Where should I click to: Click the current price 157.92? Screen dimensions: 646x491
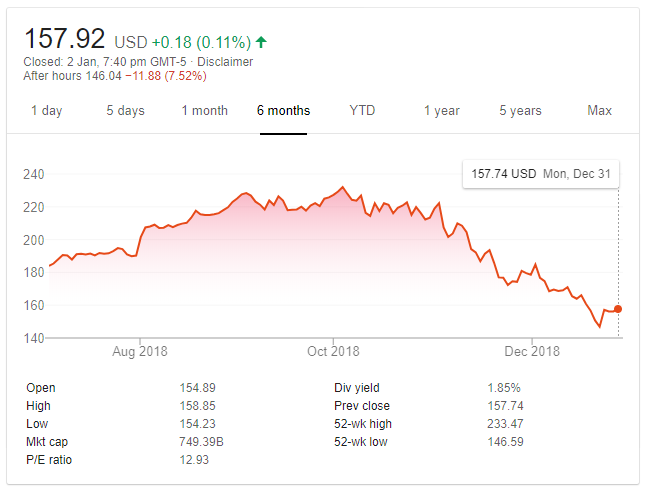click(x=65, y=39)
